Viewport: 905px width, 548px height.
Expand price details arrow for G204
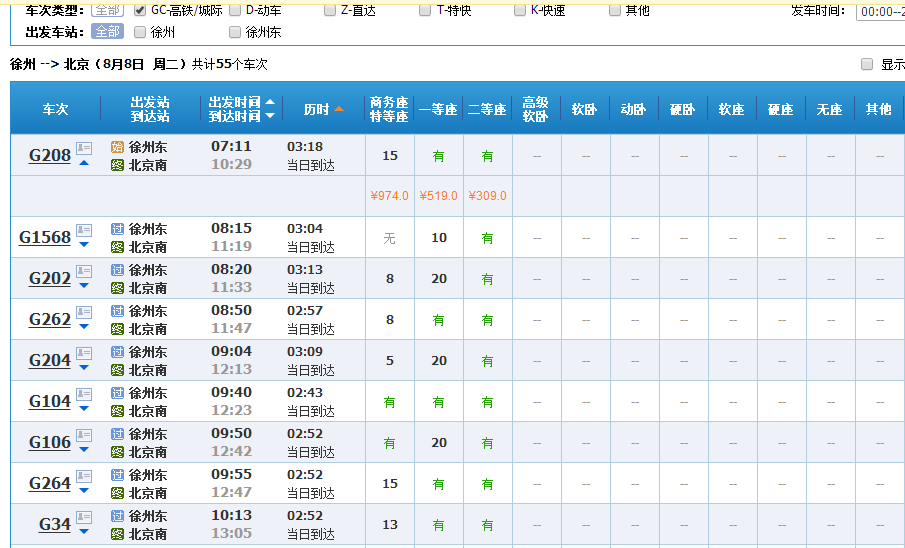(x=84, y=368)
